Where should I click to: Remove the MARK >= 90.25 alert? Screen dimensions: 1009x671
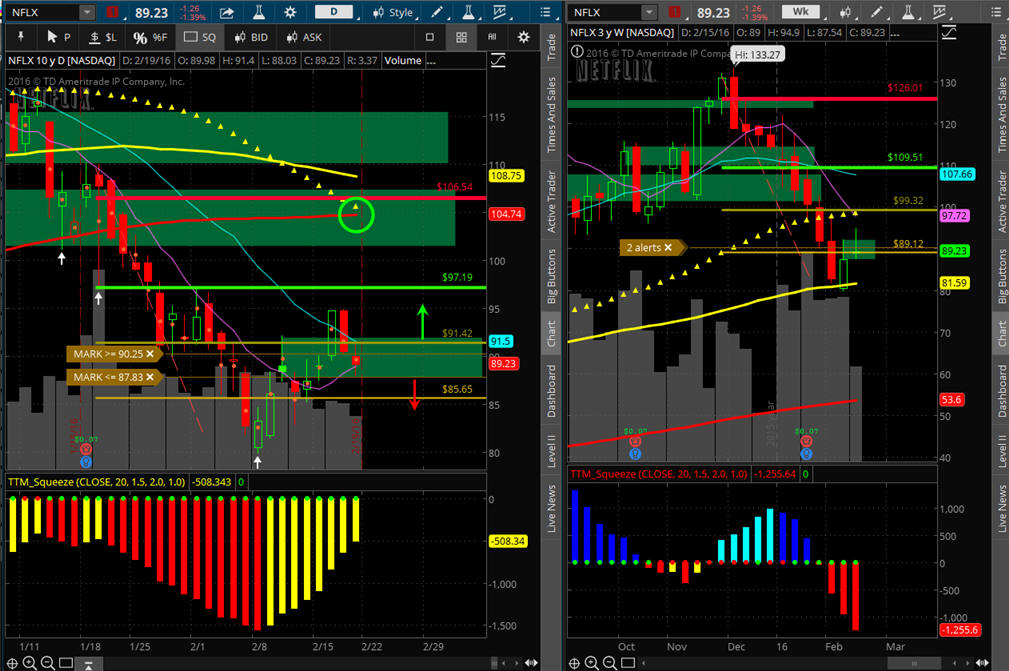(150, 354)
